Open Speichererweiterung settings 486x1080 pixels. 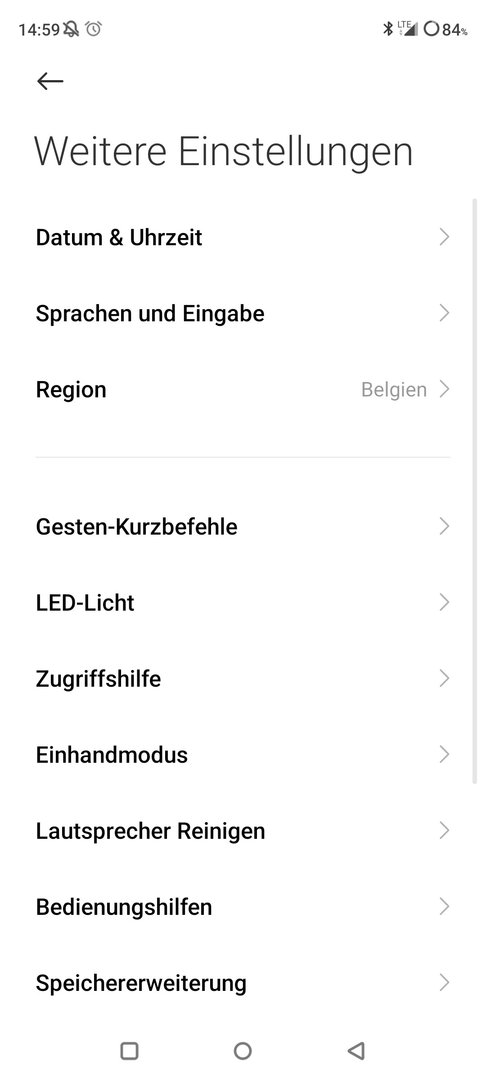click(243, 983)
